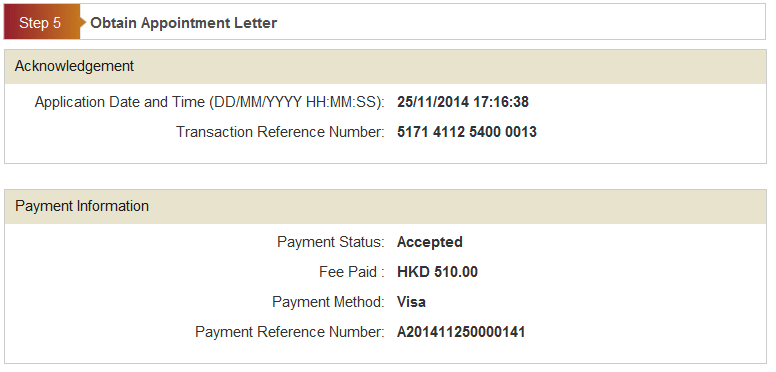Click the Fee Paid label

pyautogui.click(x=352, y=272)
